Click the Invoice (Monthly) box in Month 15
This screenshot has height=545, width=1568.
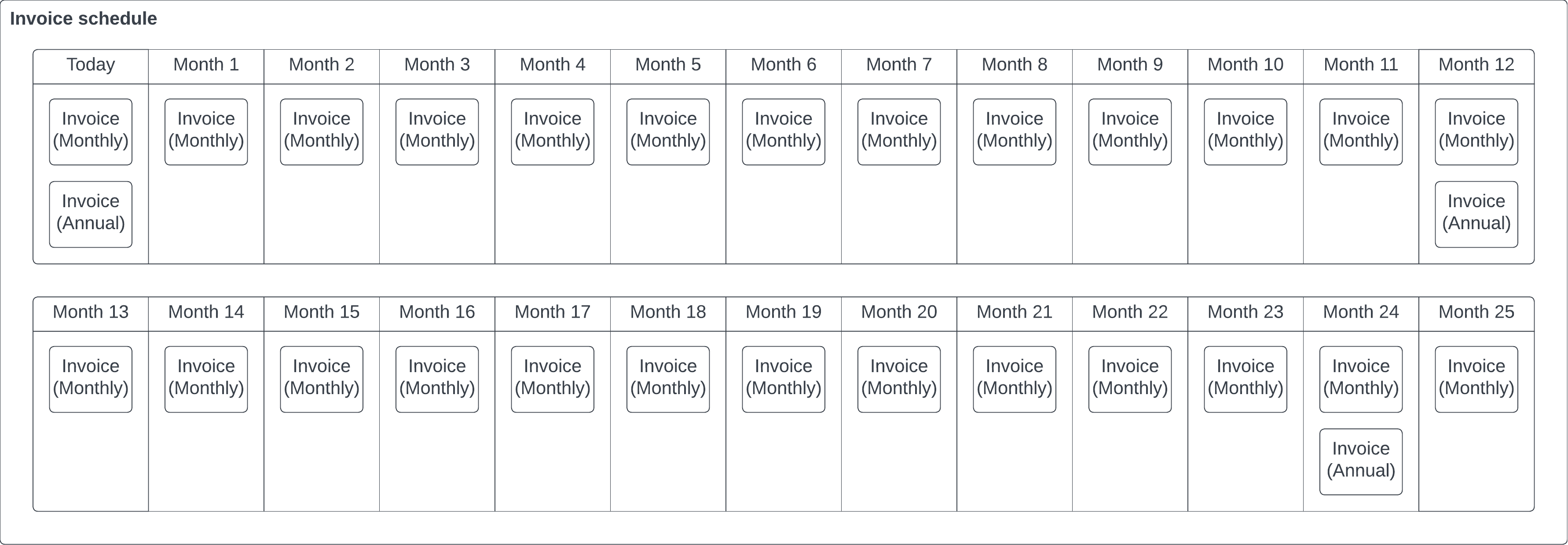pyautogui.click(x=322, y=380)
